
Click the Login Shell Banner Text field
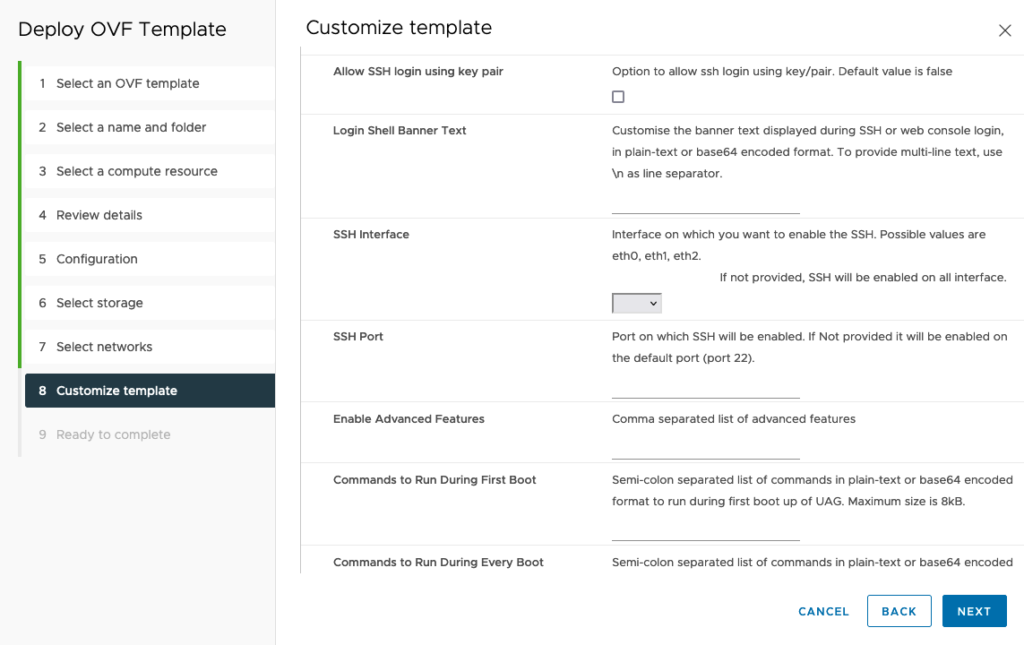pos(705,203)
